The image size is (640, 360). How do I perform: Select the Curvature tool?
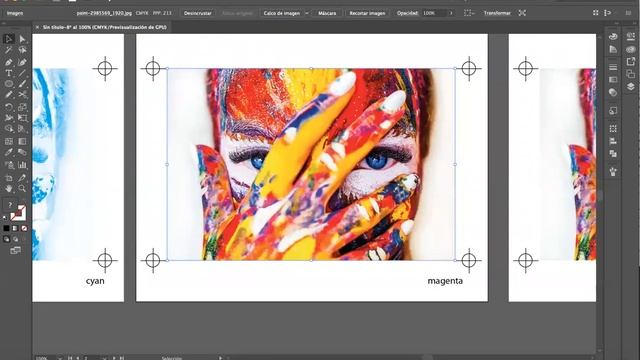(x=22, y=62)
